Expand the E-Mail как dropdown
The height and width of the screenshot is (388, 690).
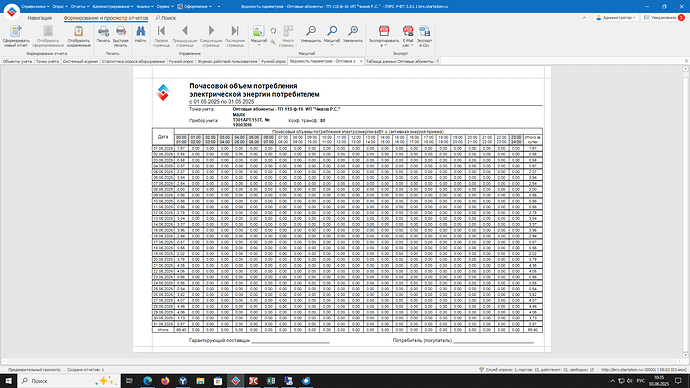[x=408, y=36]
